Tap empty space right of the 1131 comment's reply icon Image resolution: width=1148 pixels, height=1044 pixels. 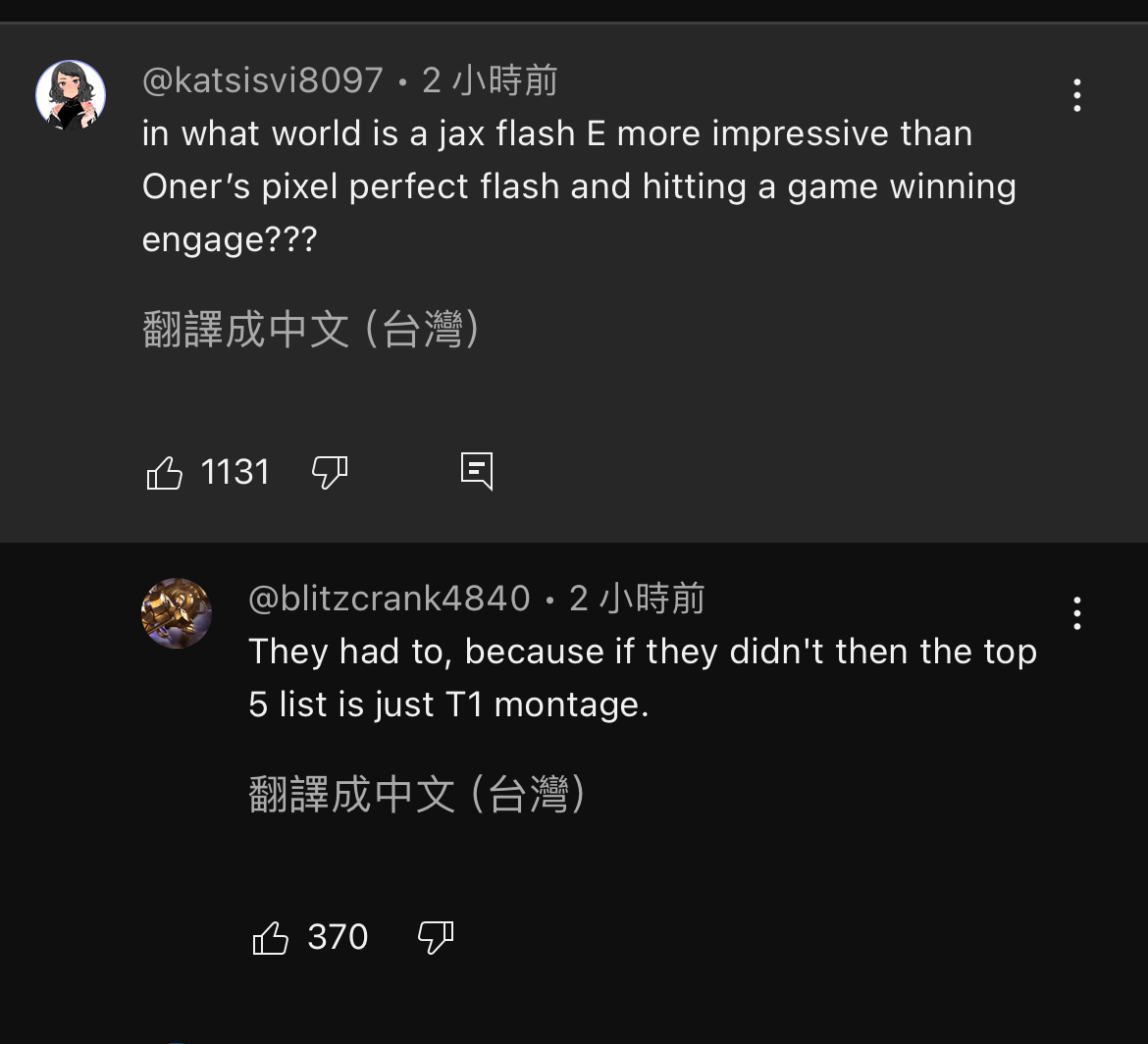[x=785, y=473]
